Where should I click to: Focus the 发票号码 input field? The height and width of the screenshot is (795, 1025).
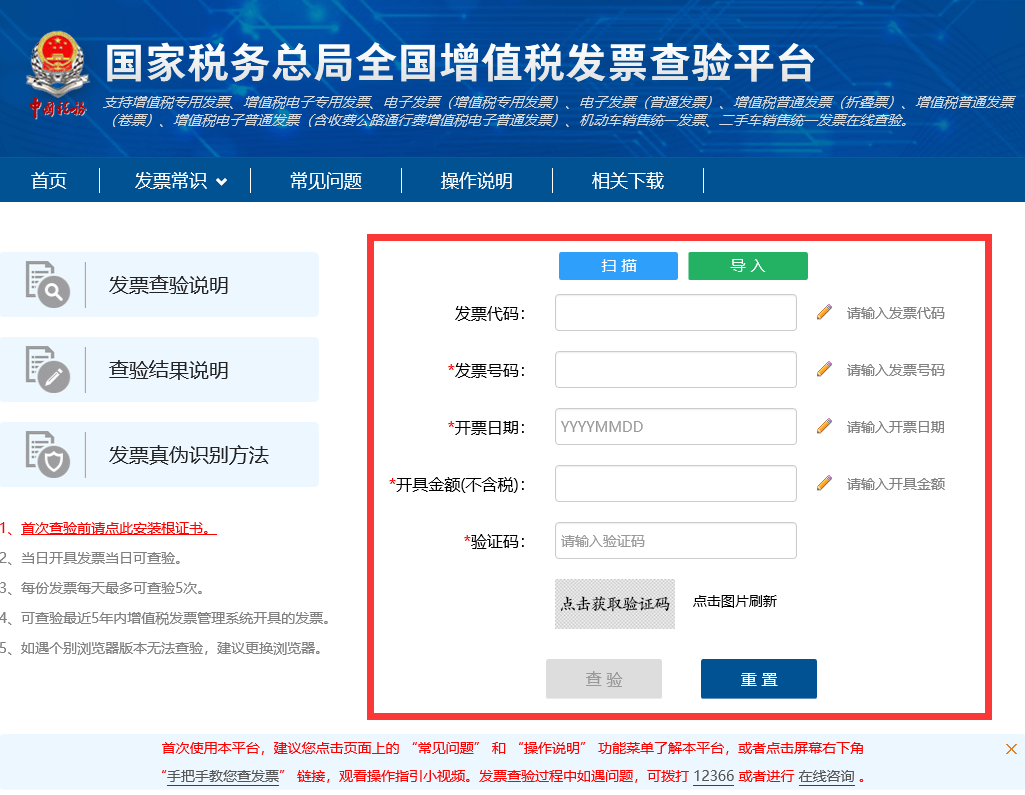[x=676, y=369]
